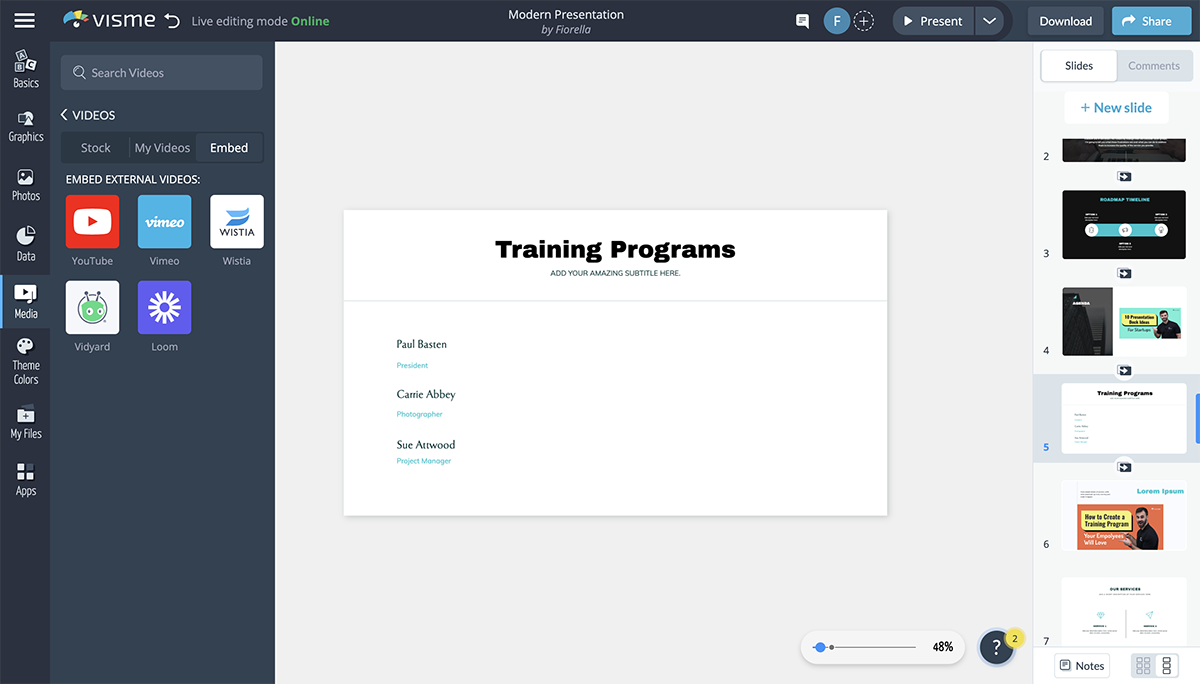Choose the Vimeo embed option

pyautogui.click(x=164, y=222)
